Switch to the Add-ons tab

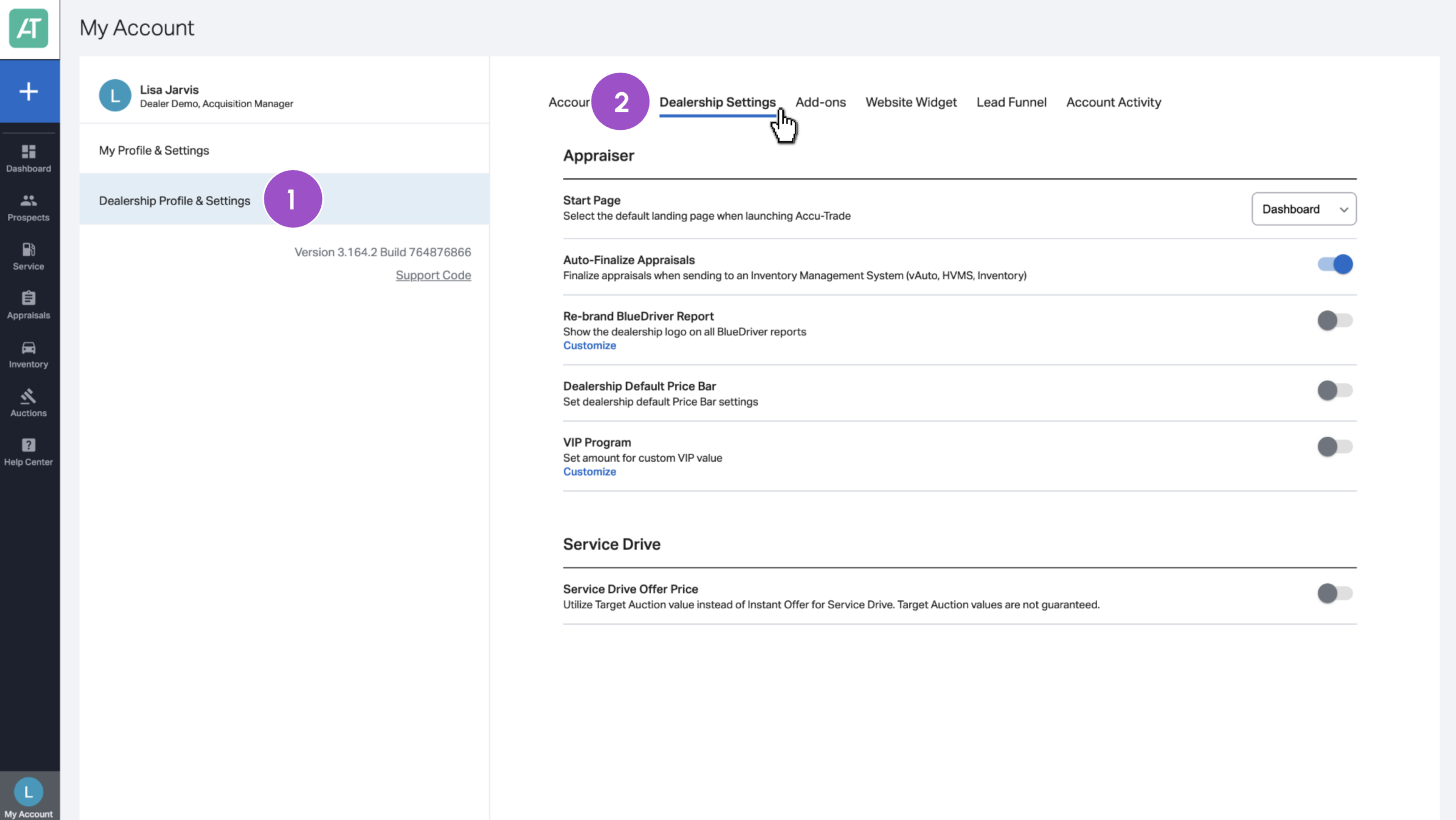(820, 102)
